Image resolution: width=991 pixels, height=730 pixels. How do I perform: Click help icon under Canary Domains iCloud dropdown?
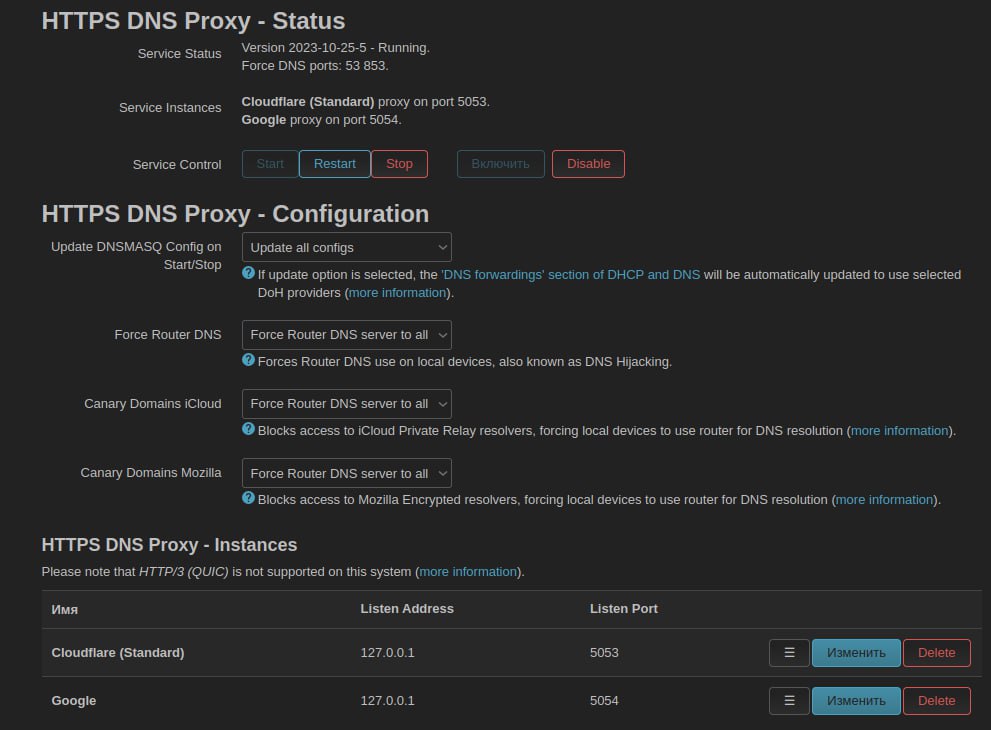click(248, 429)
